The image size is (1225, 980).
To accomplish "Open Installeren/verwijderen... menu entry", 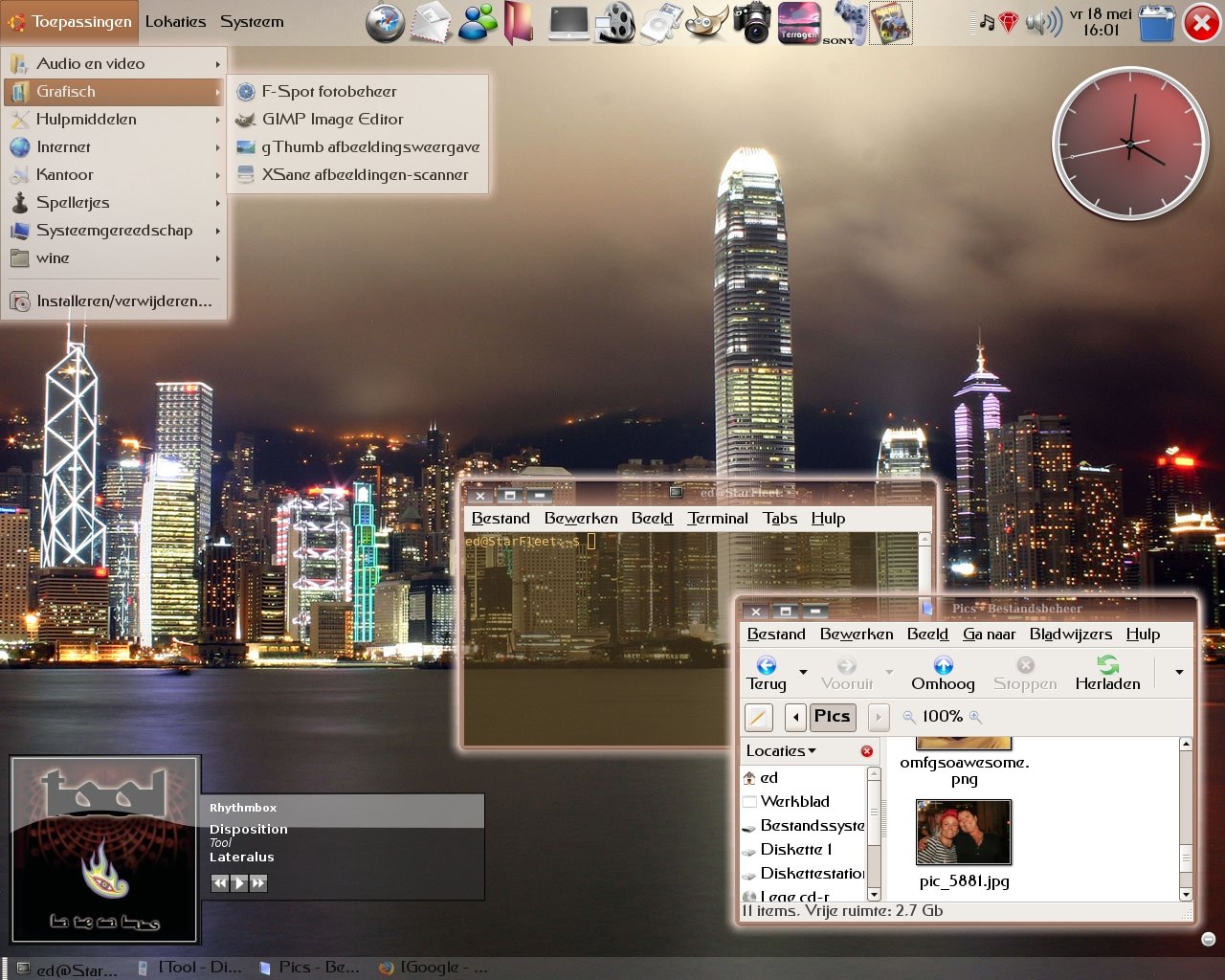I will pyautogui.click(x=114, y=301).
